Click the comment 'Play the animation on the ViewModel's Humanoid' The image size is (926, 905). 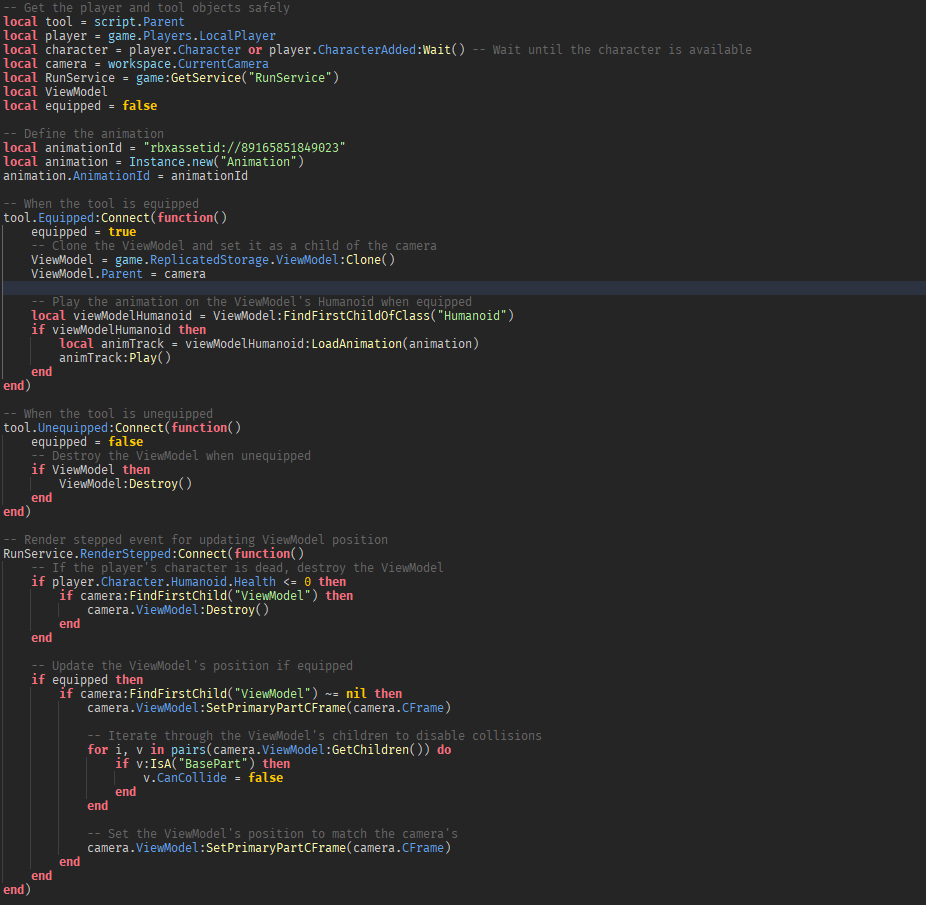[252, 302]
